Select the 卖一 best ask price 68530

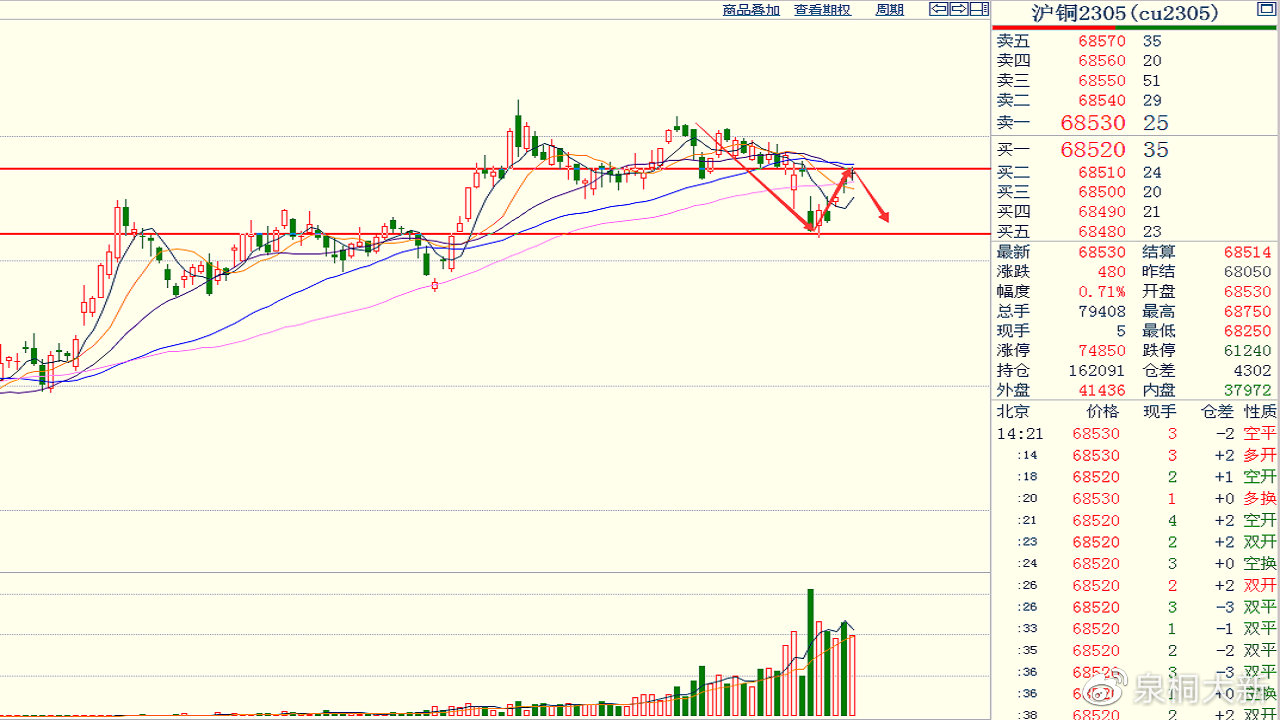pos(1093,123)
